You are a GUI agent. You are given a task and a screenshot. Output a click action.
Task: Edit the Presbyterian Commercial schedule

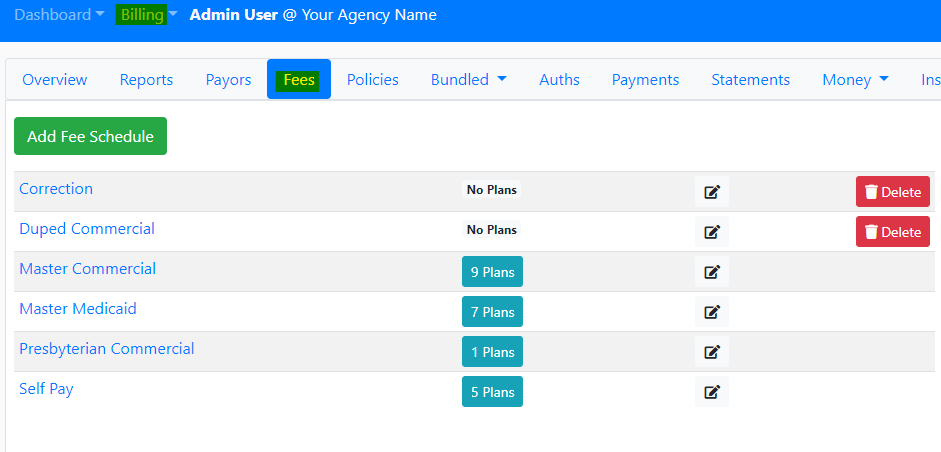coord(712,352)
